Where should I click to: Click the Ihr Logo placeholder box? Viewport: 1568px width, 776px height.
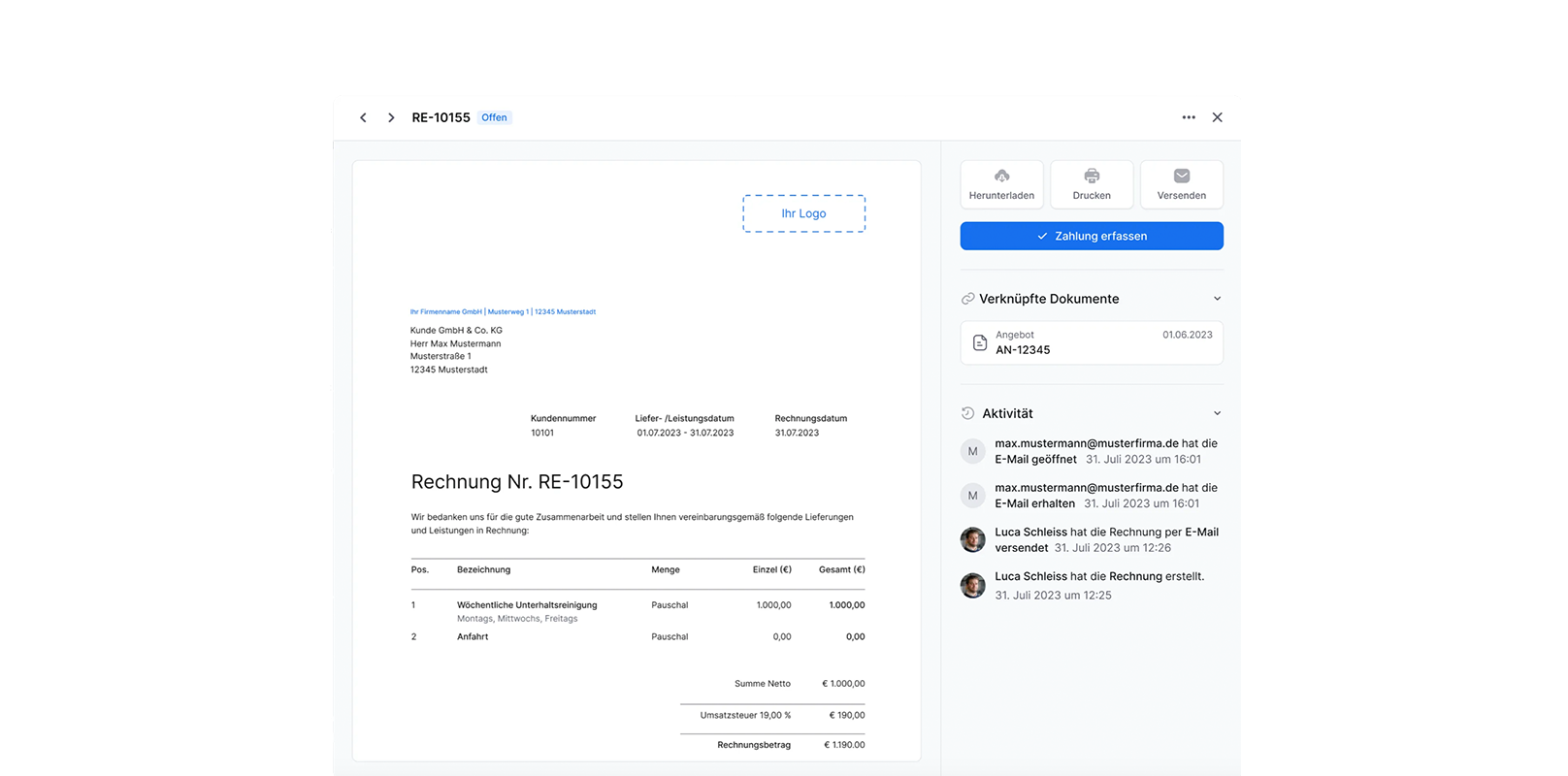(804, 213)
